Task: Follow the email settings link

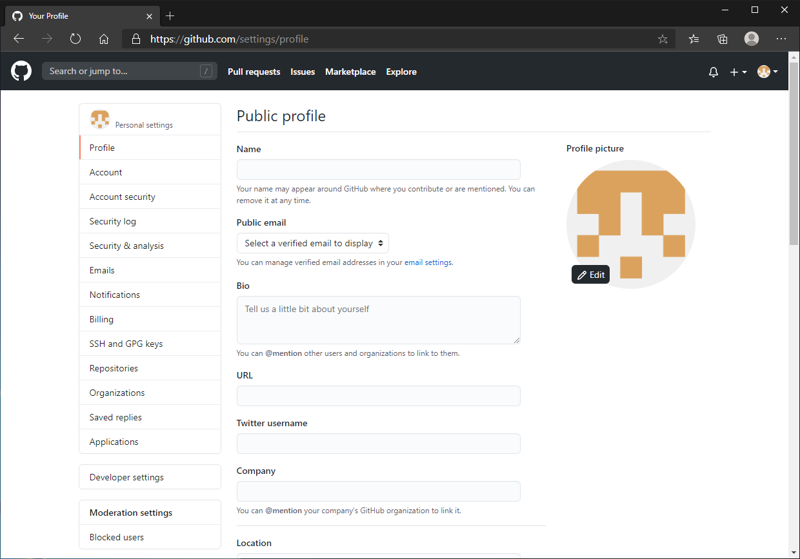Action: (x=428, y=262)
